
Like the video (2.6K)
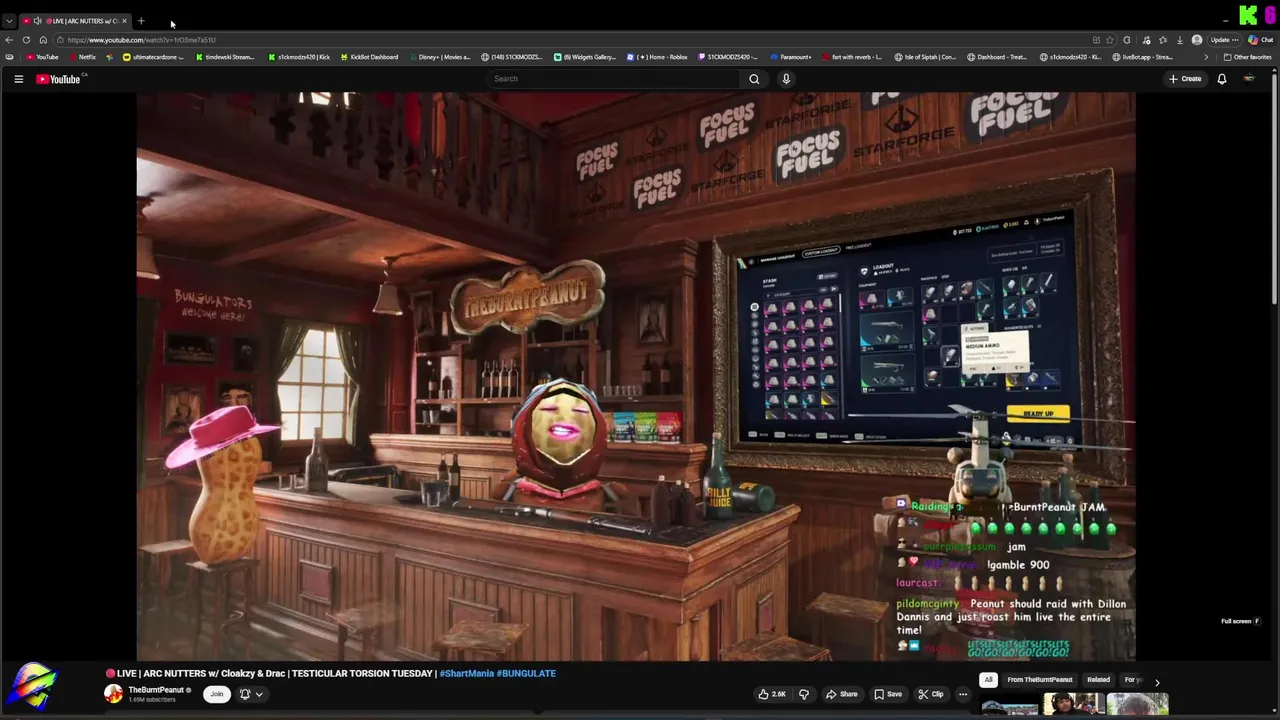(x=772, y=694)
